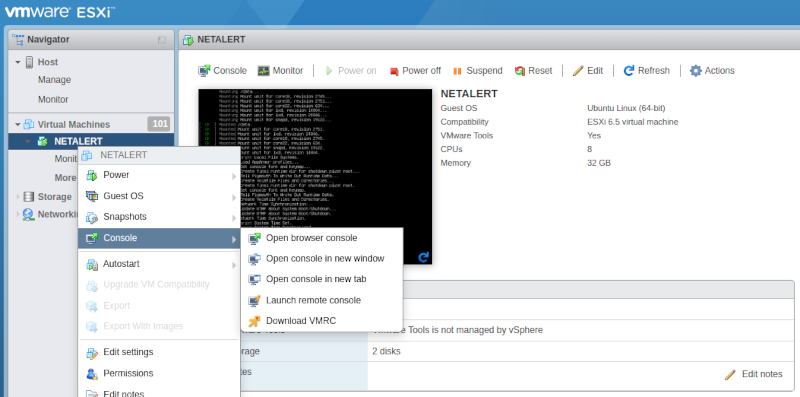Collapse the Virtual Machines tree node

(17, 124)
